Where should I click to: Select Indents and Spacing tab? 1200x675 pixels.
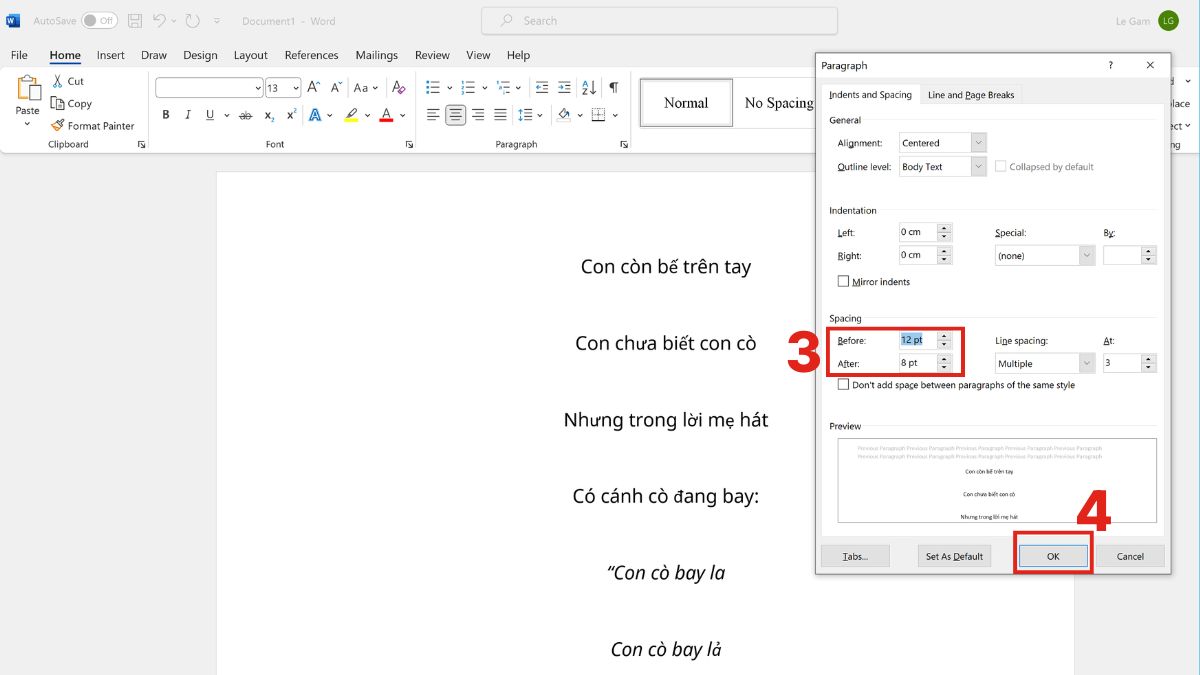tap(870, 95)
